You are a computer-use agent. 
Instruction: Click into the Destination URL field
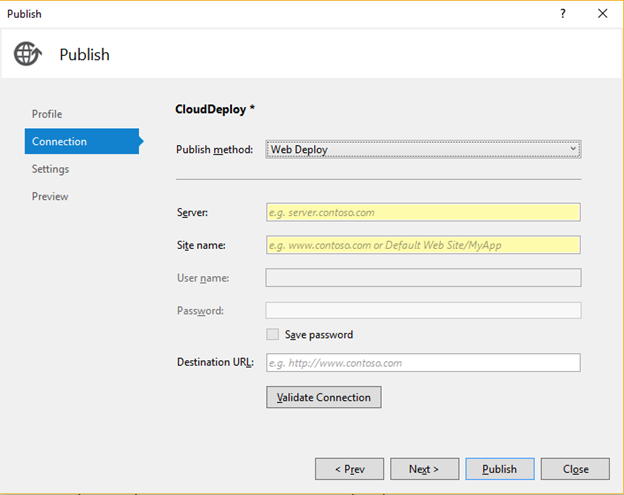pos(423,362)
